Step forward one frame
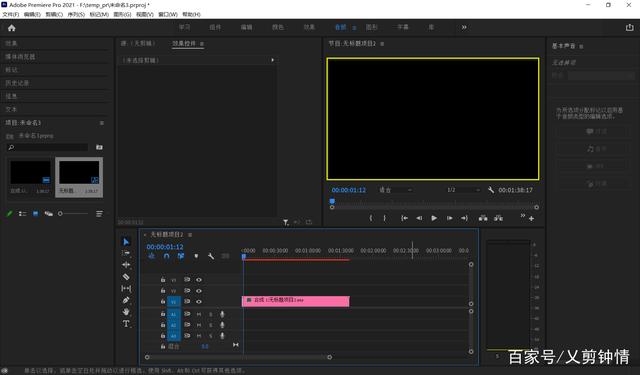640x375 pixels. point(449,218)
